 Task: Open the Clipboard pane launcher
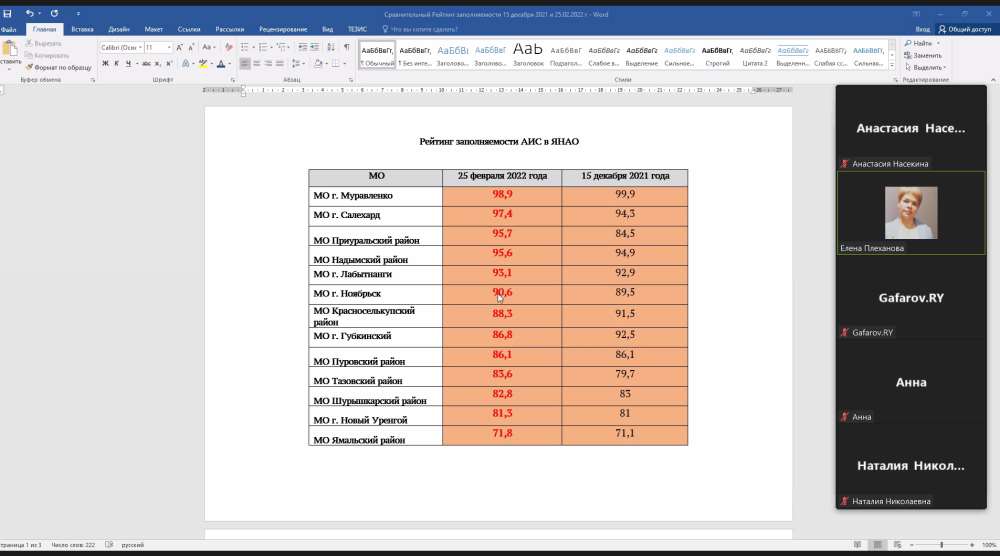(x=92, y=80)
